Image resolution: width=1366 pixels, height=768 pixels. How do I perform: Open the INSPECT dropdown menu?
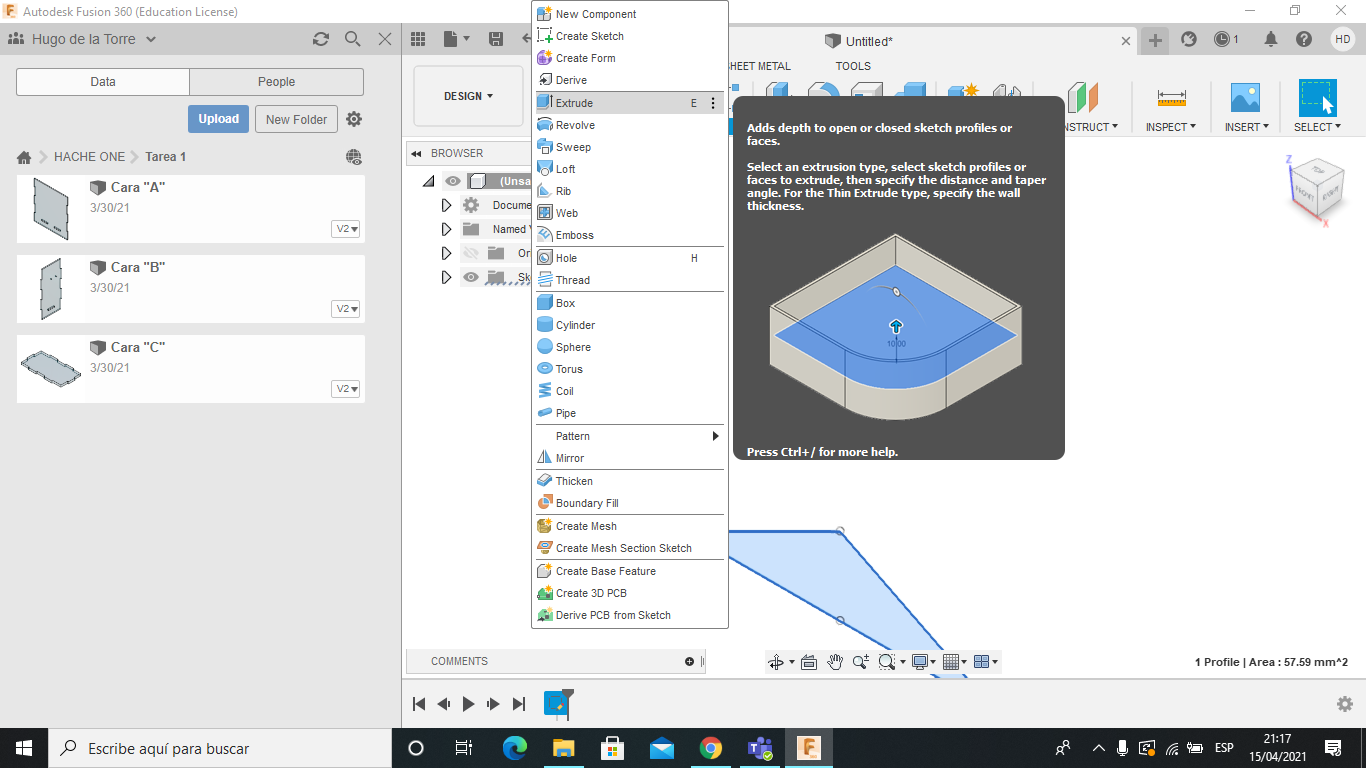click(x=1171, y=127)
